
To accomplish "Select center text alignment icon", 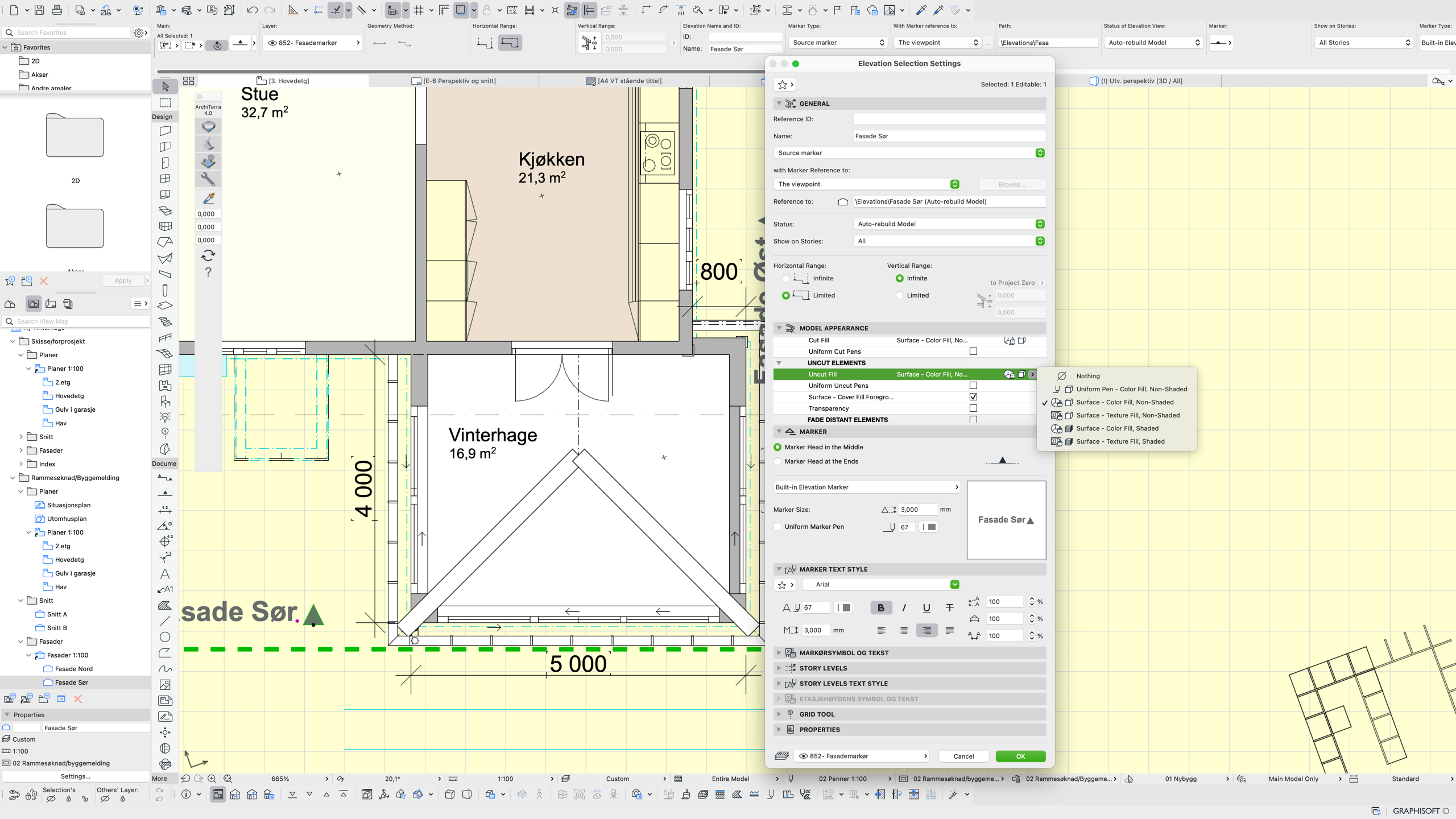I will pyautogui.click(x=904, y=630).
